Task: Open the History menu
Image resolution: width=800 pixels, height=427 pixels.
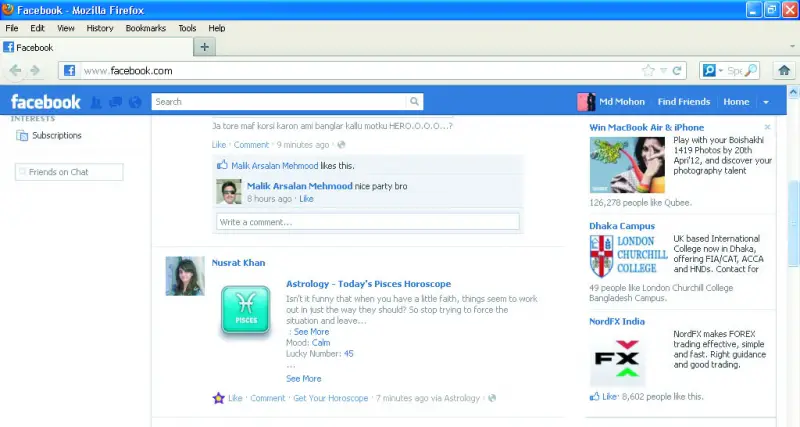Action: click(x=100, y=28)
